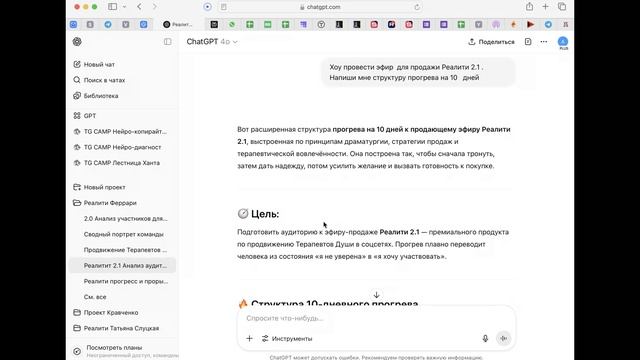The height and width of the screenshot is (360, 640).
Task: Start voice mode with the waveform button
Action: (504, 338)
